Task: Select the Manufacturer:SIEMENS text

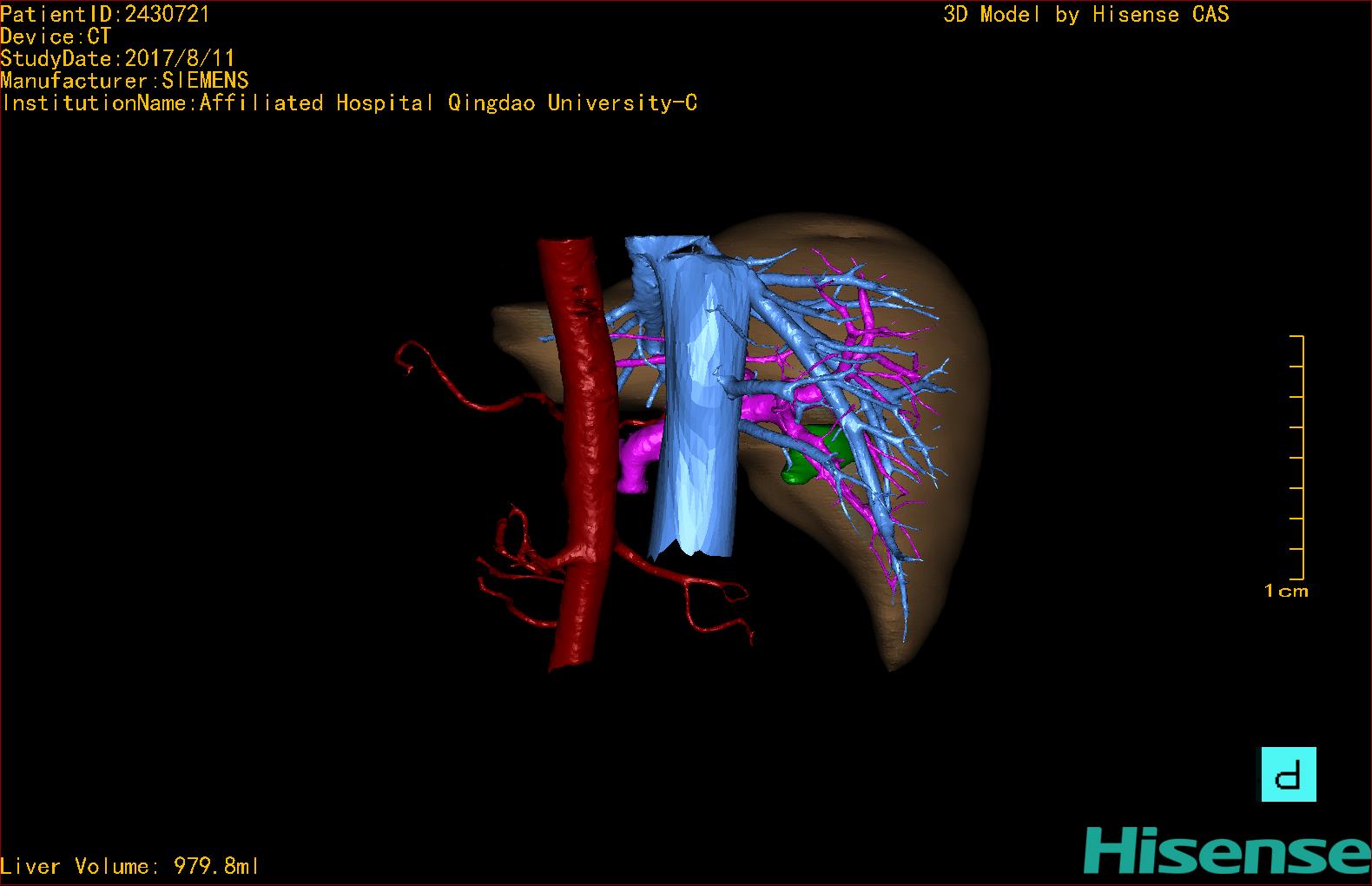Action: point(124,81)
